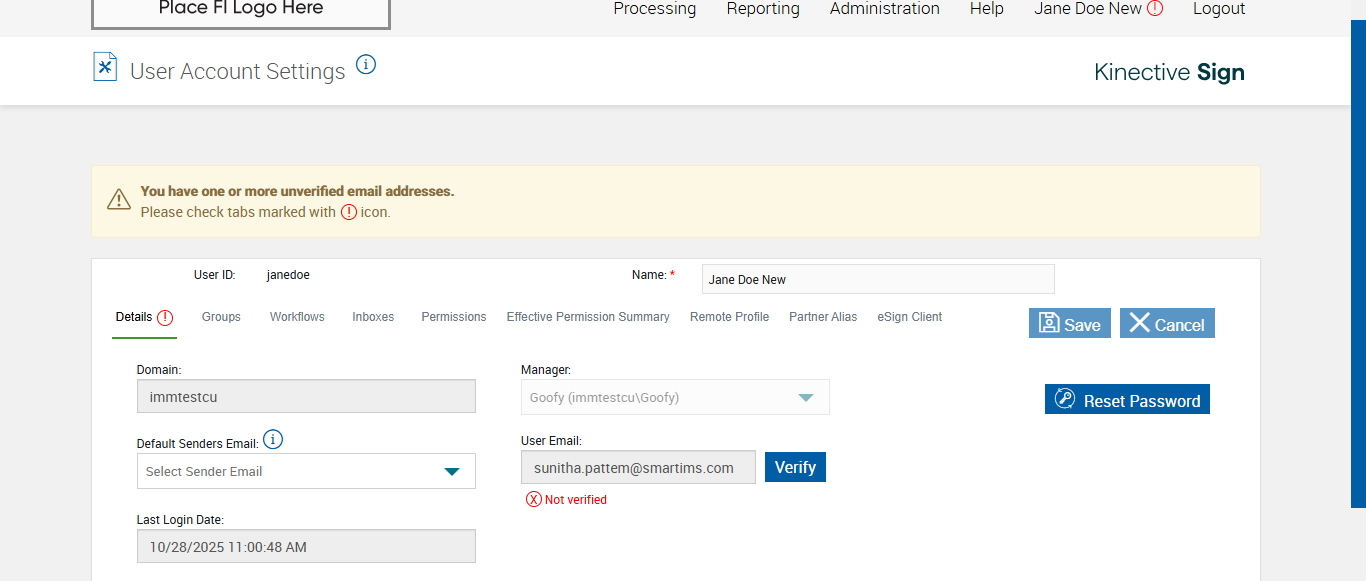Click the Default Senders Email info icon
This screenshot has width=1366, height=581.
pos(273,440)
